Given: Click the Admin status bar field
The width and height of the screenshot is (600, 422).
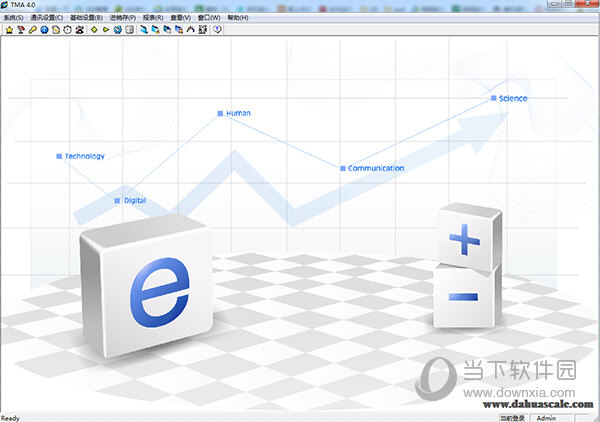Looking at the screenshot, I should click(551, 418).
